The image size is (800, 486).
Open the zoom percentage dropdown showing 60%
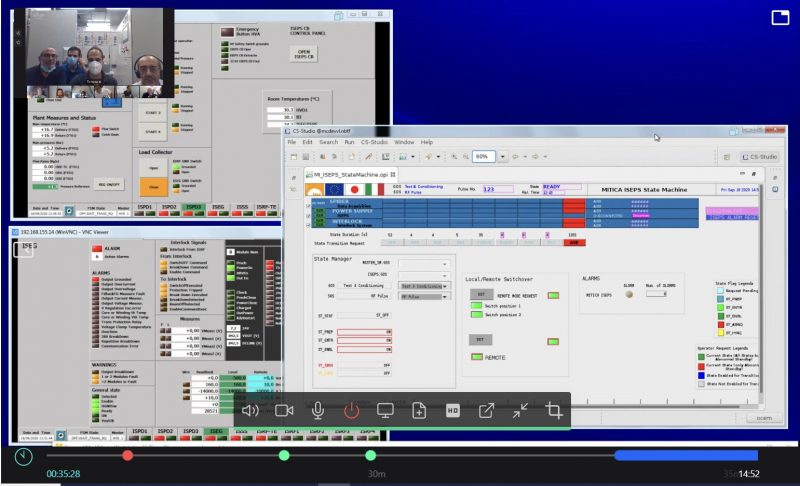click(x=503, y=157)
